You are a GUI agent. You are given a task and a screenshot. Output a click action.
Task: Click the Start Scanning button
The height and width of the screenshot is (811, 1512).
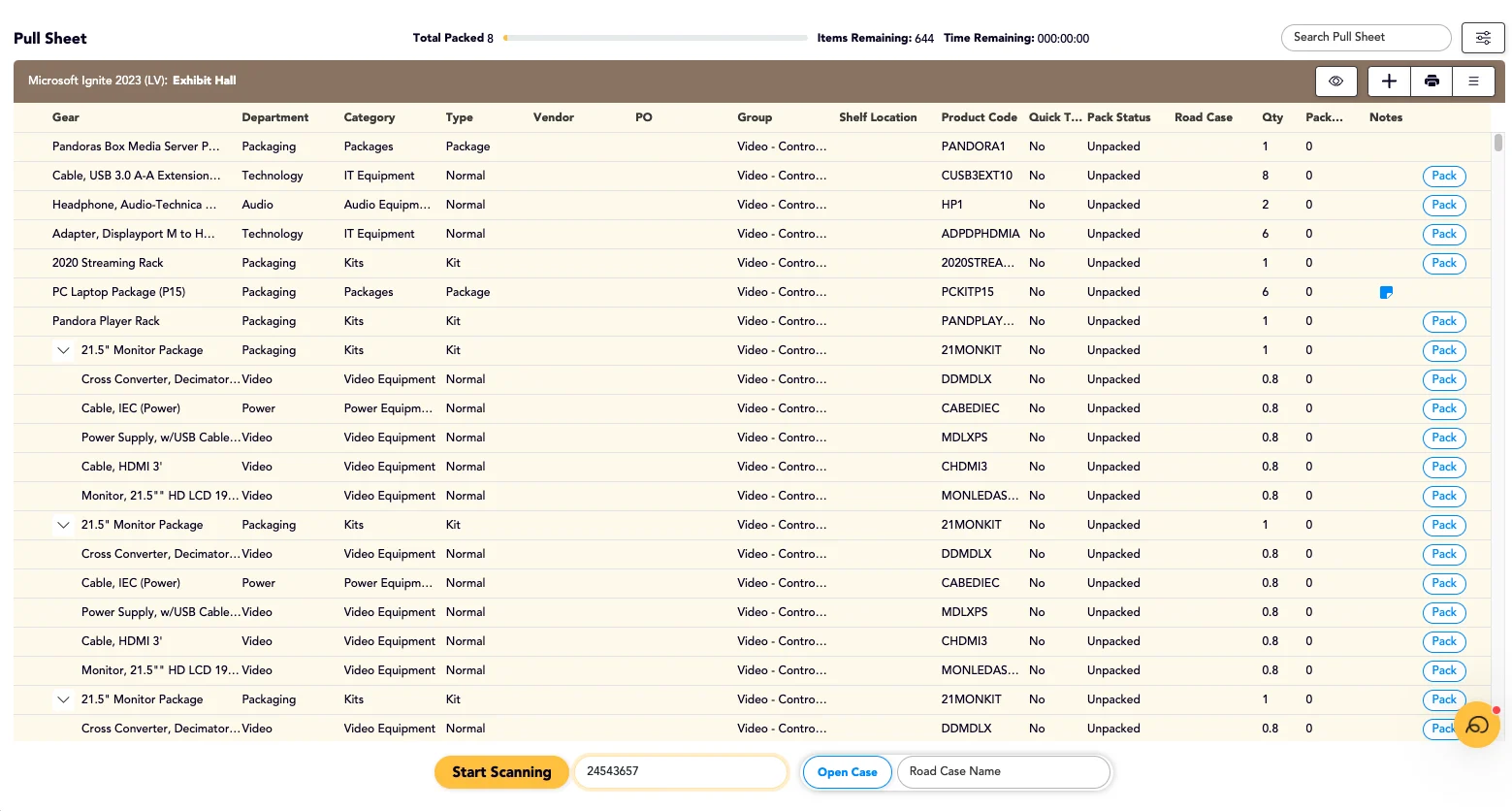[501, 772]
